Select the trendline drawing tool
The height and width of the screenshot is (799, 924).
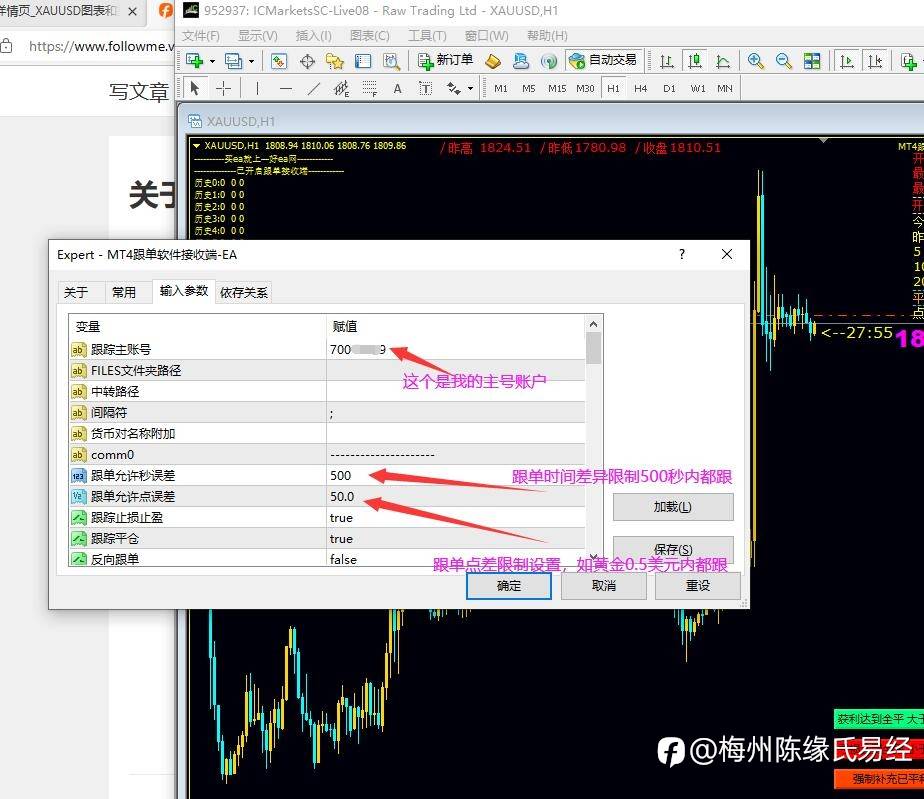(x=314, y=88)
